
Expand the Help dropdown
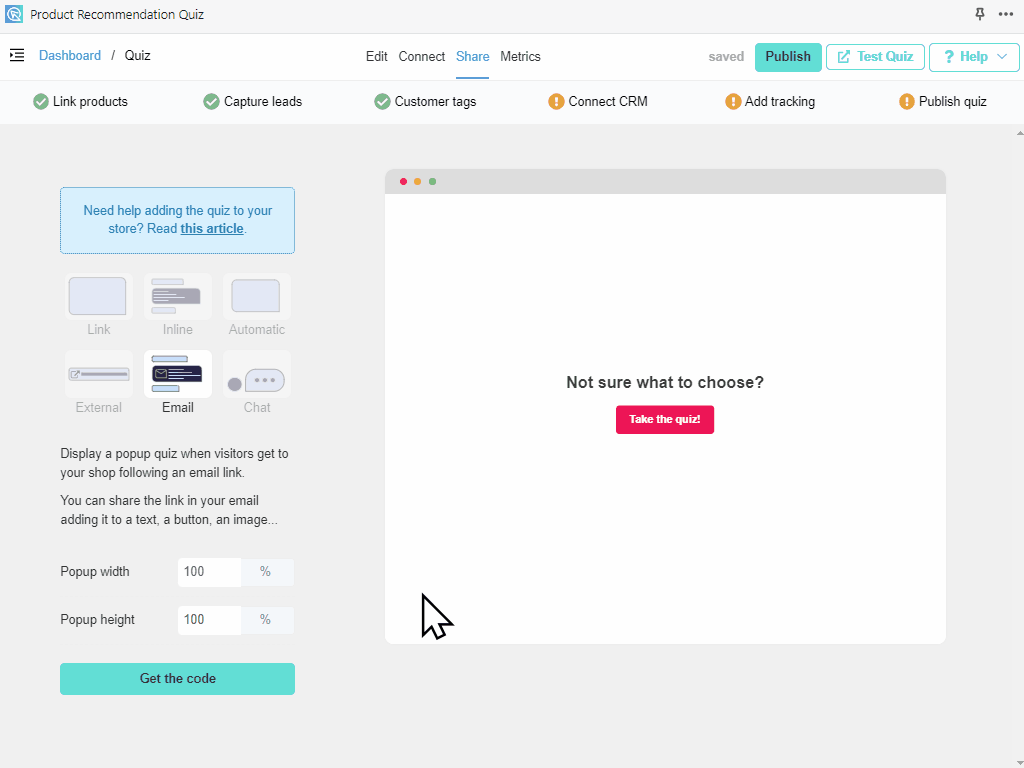click(x=974, y=57)
